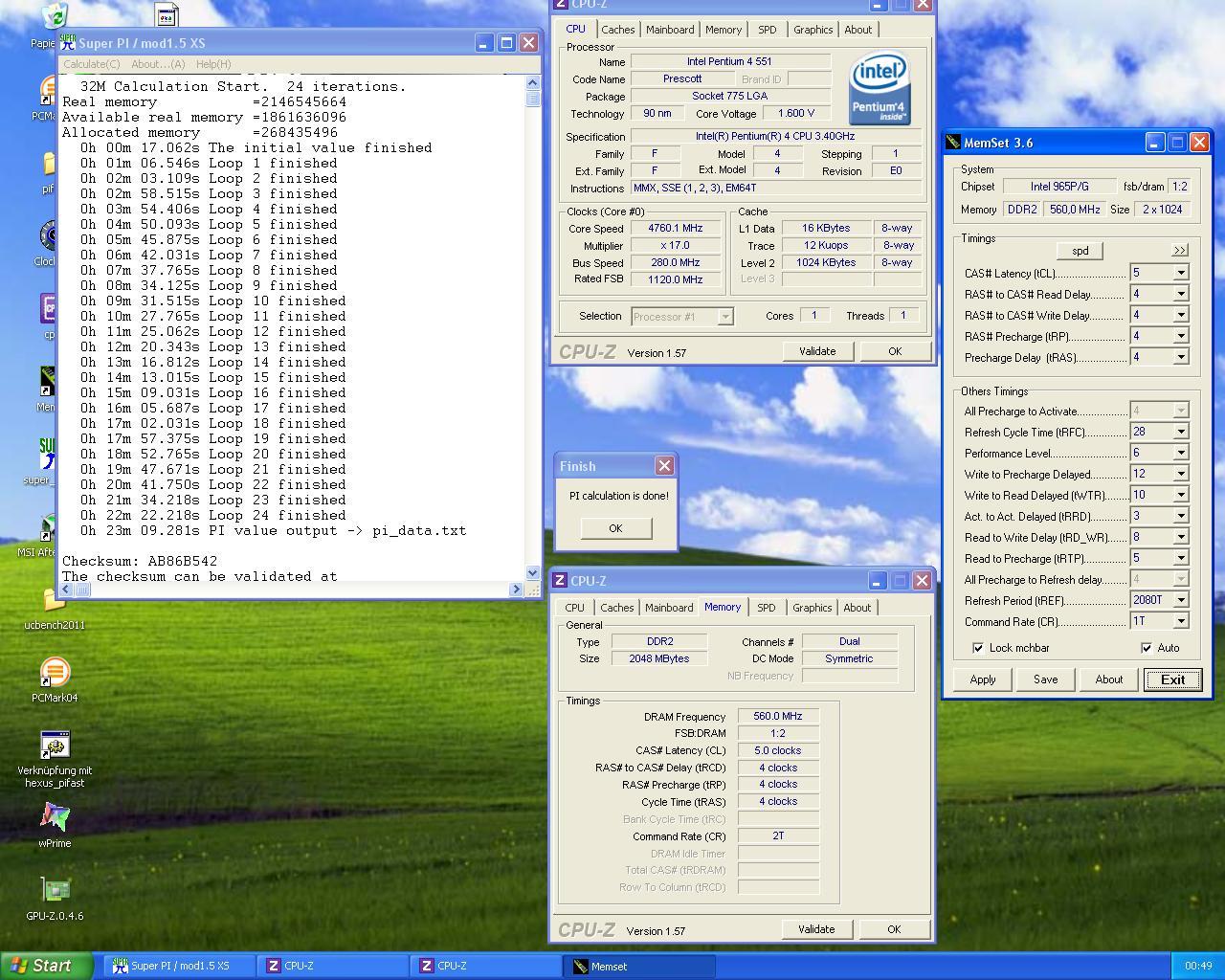Open the Write to Read Delayed (tWTR) dropdown
1225x980 pixels.
[x=1181, y=495]
